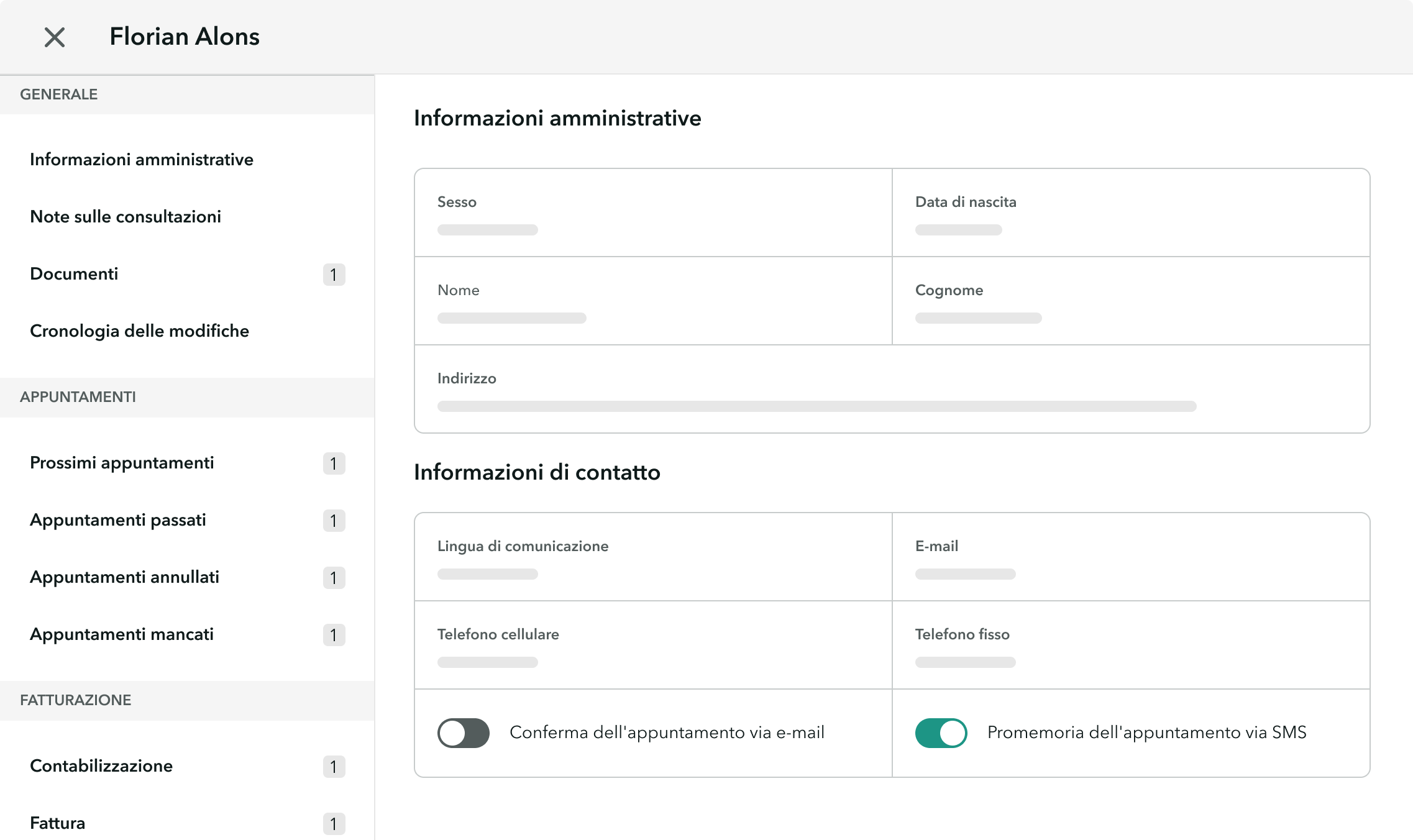
Task: Show 'Appuntamenti mancati' list
Action: [121, 634]
